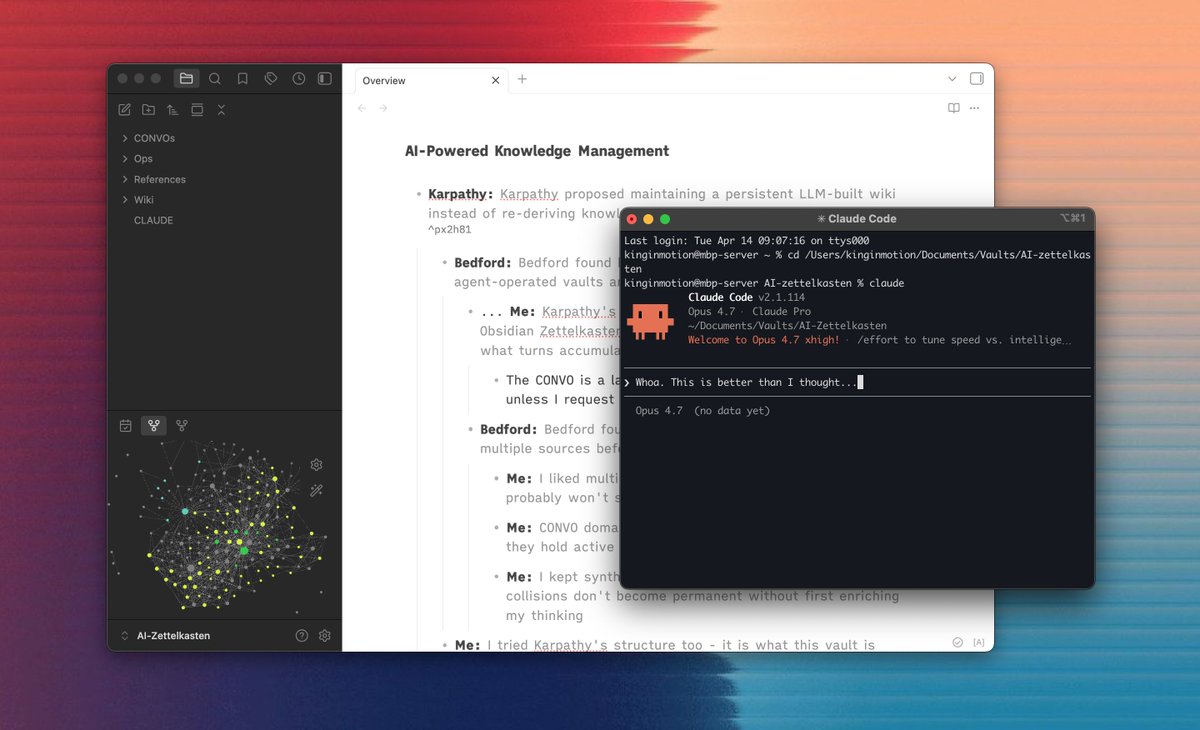Click the AI-Powered Knowledge Management heading

pos(537,151)
